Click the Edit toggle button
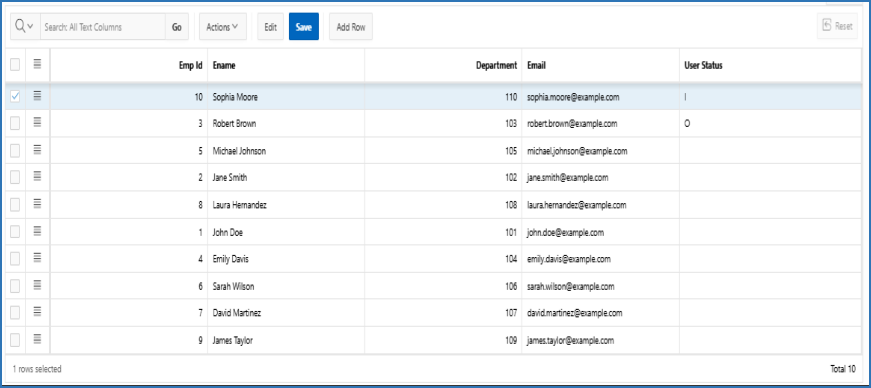 coord(271,27)
